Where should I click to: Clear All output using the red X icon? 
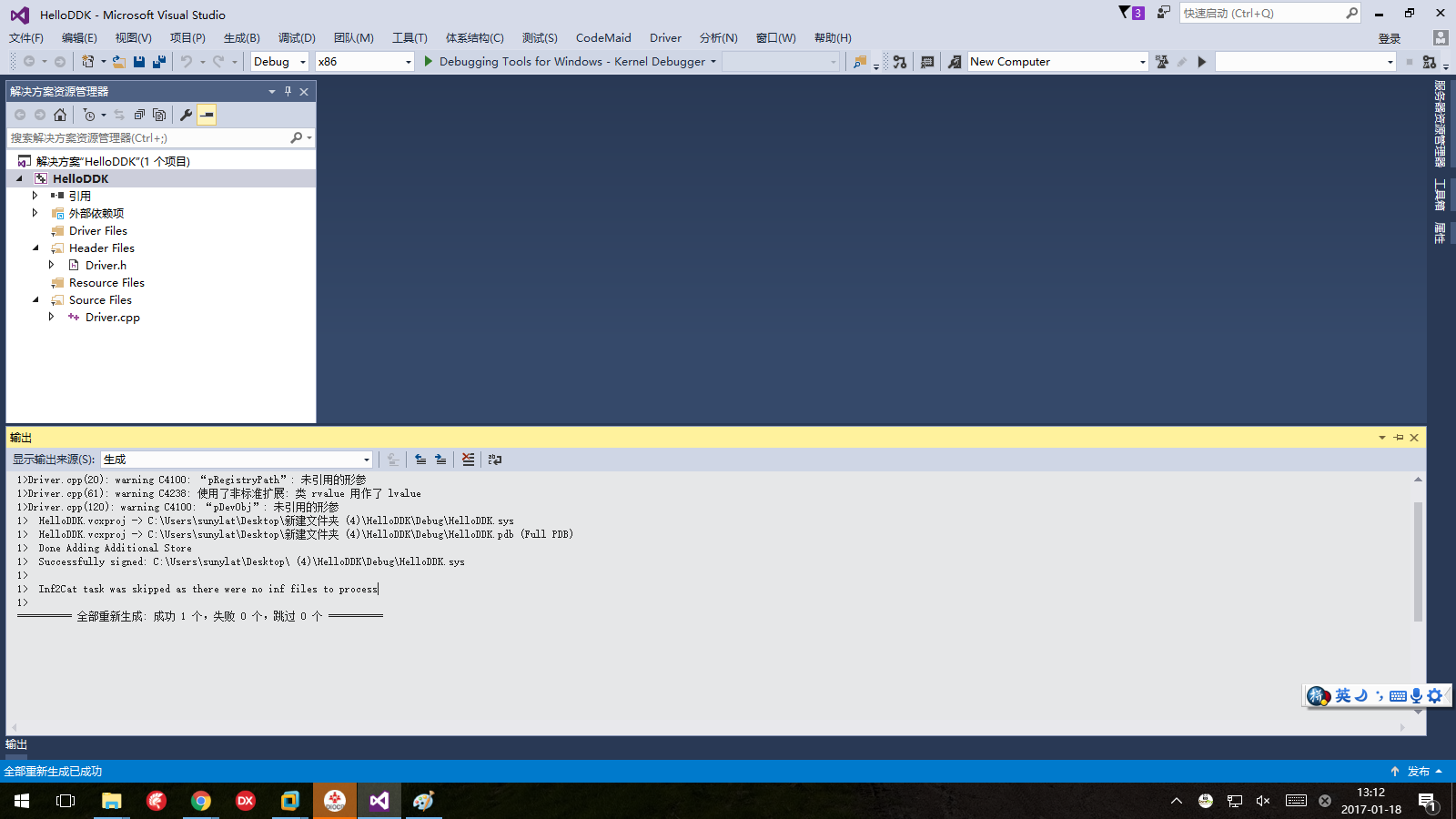tap(468, 460)
